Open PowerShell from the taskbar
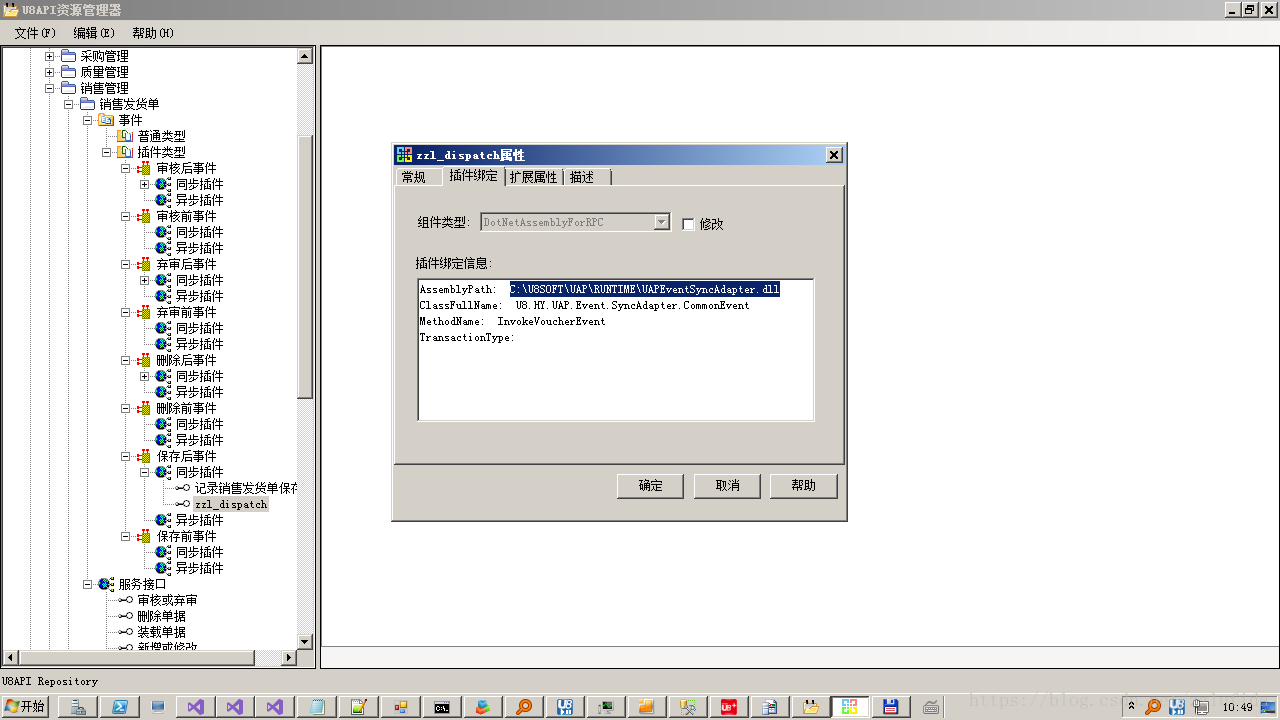The image size is (1280, 720). (x=118, y=707)
